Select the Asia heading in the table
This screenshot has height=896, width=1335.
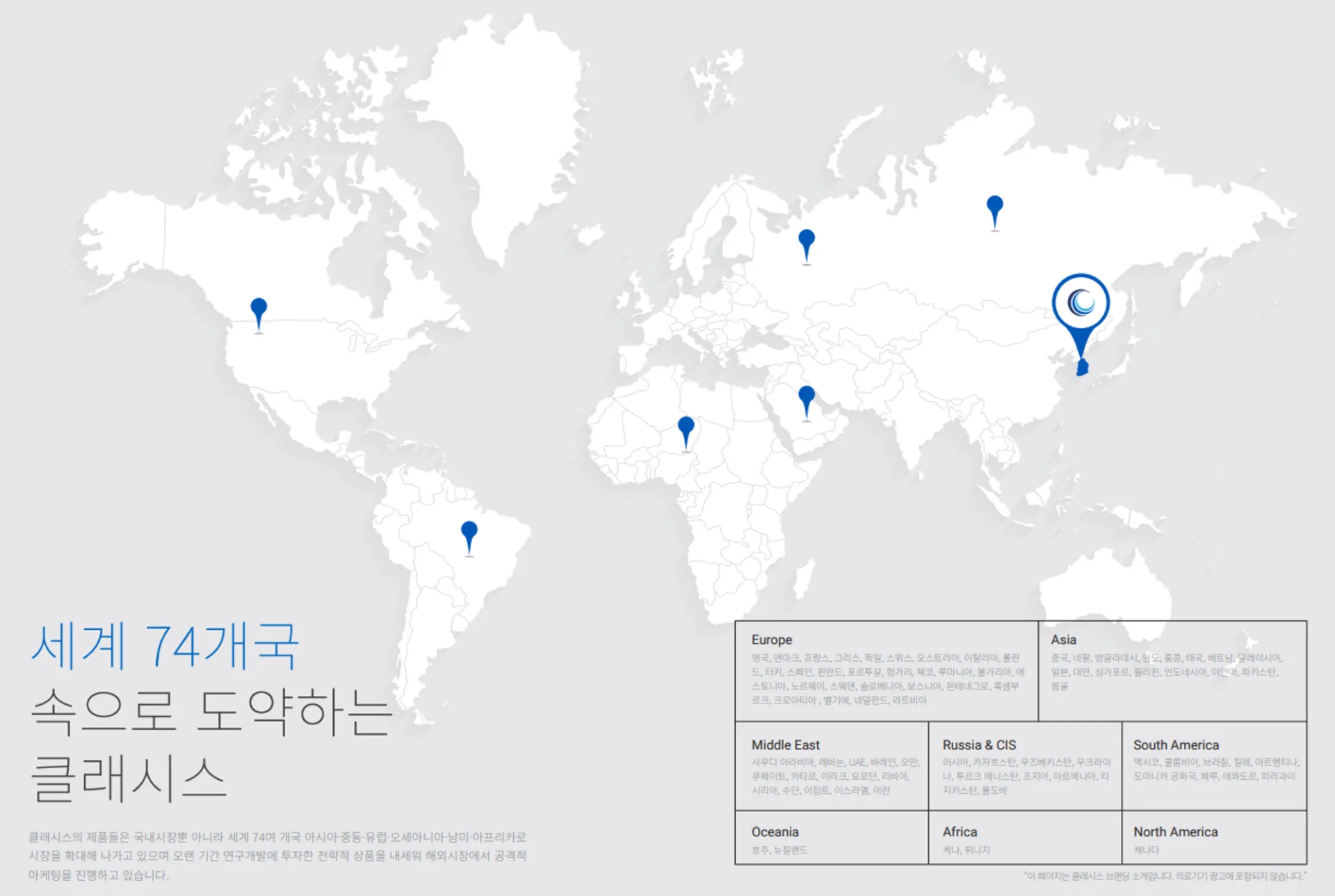[1063, 640]
